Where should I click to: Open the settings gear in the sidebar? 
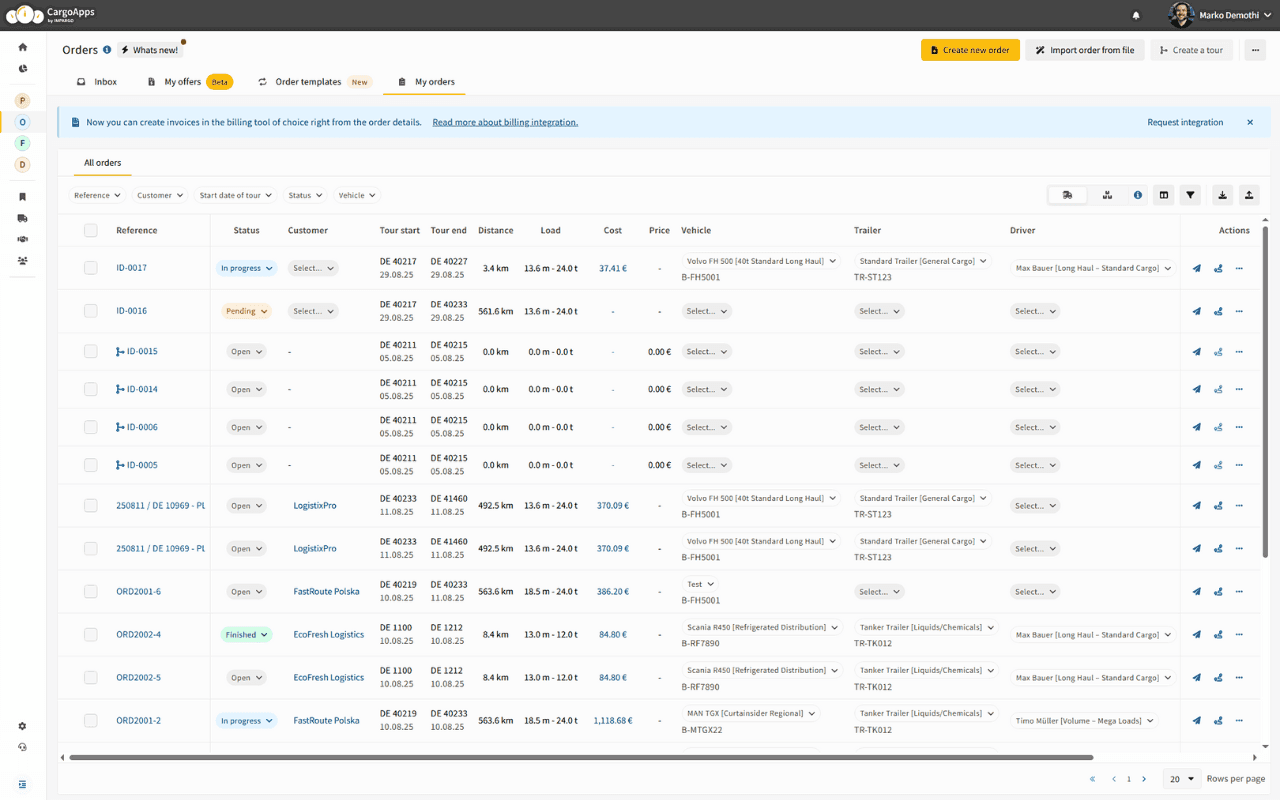[23, 726]
